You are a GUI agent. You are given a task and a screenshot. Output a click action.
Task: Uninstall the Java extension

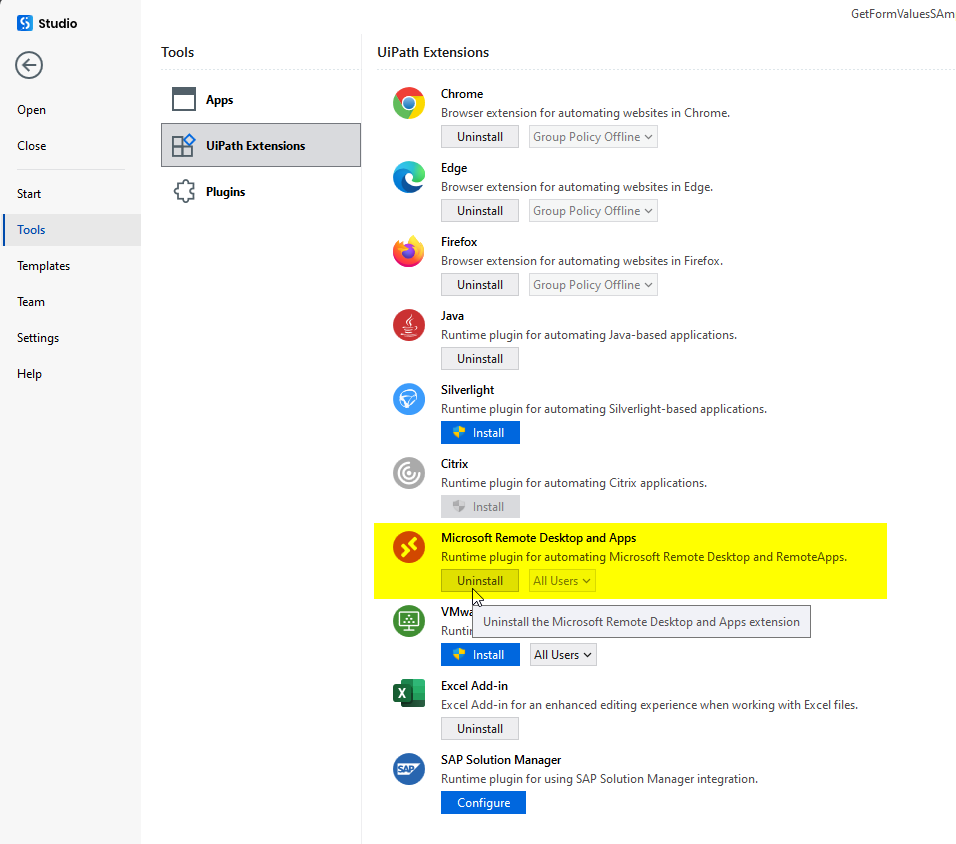click(480, 359)
